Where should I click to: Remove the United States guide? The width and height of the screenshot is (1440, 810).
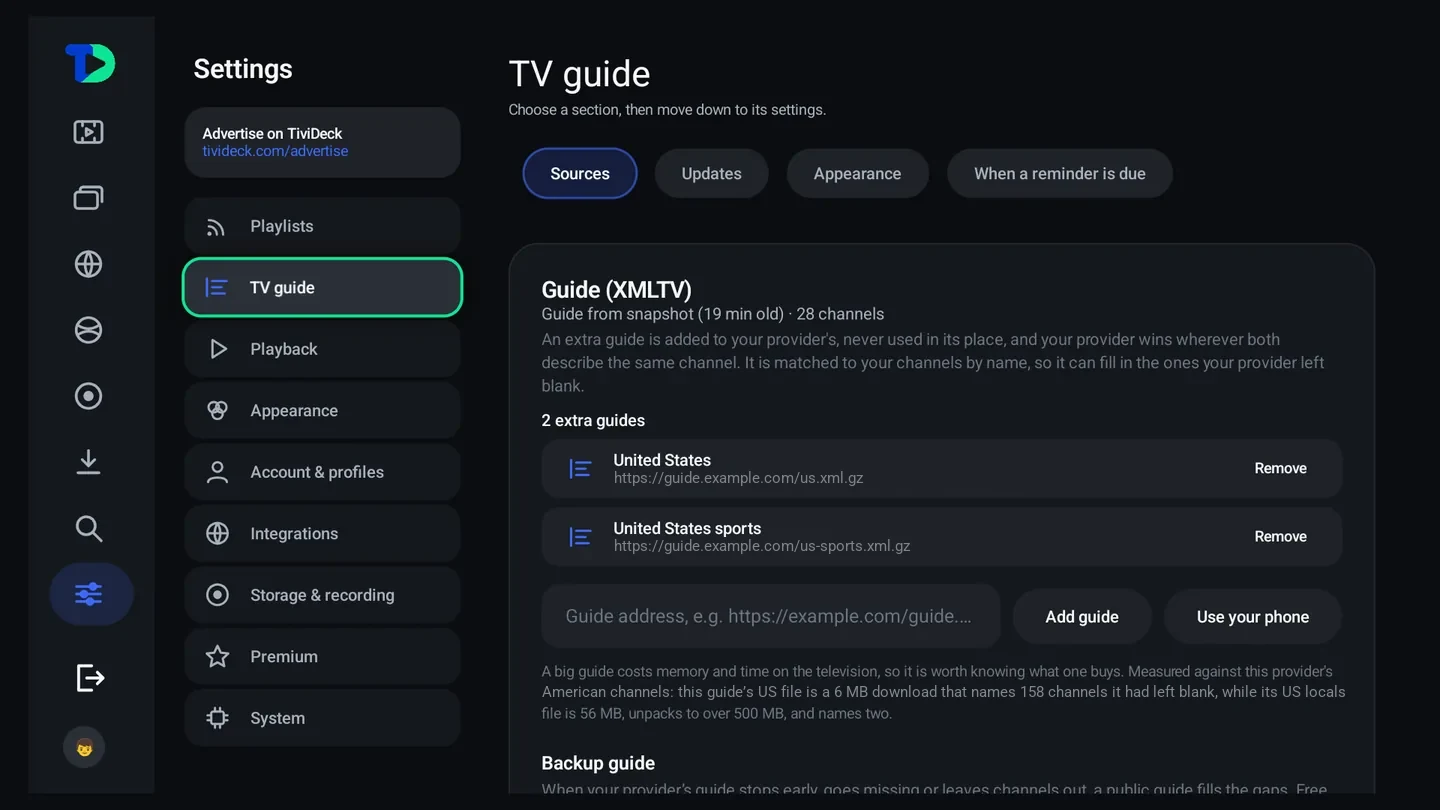click(x=1281, y=468)
